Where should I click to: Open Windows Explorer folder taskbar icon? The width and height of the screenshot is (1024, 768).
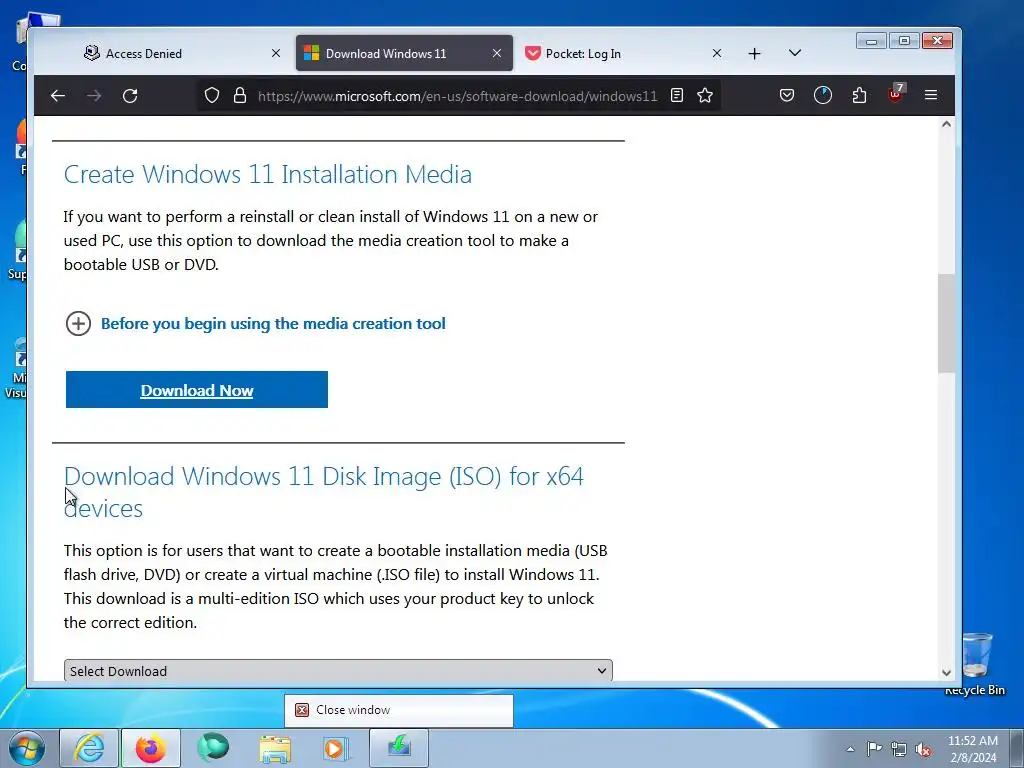tap(275, 748)
